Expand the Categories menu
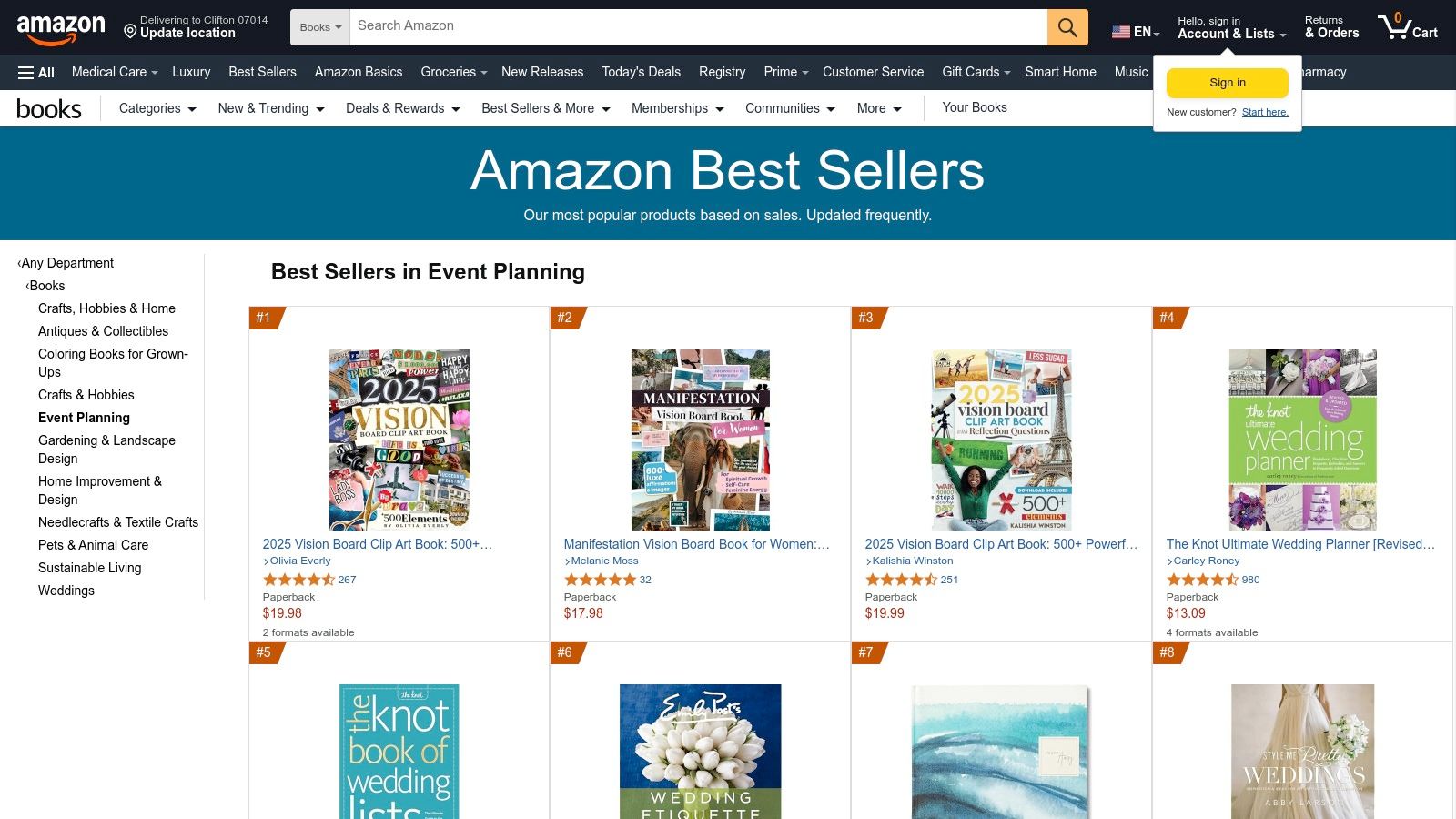The image size is (1456, 819). point(157,108)
